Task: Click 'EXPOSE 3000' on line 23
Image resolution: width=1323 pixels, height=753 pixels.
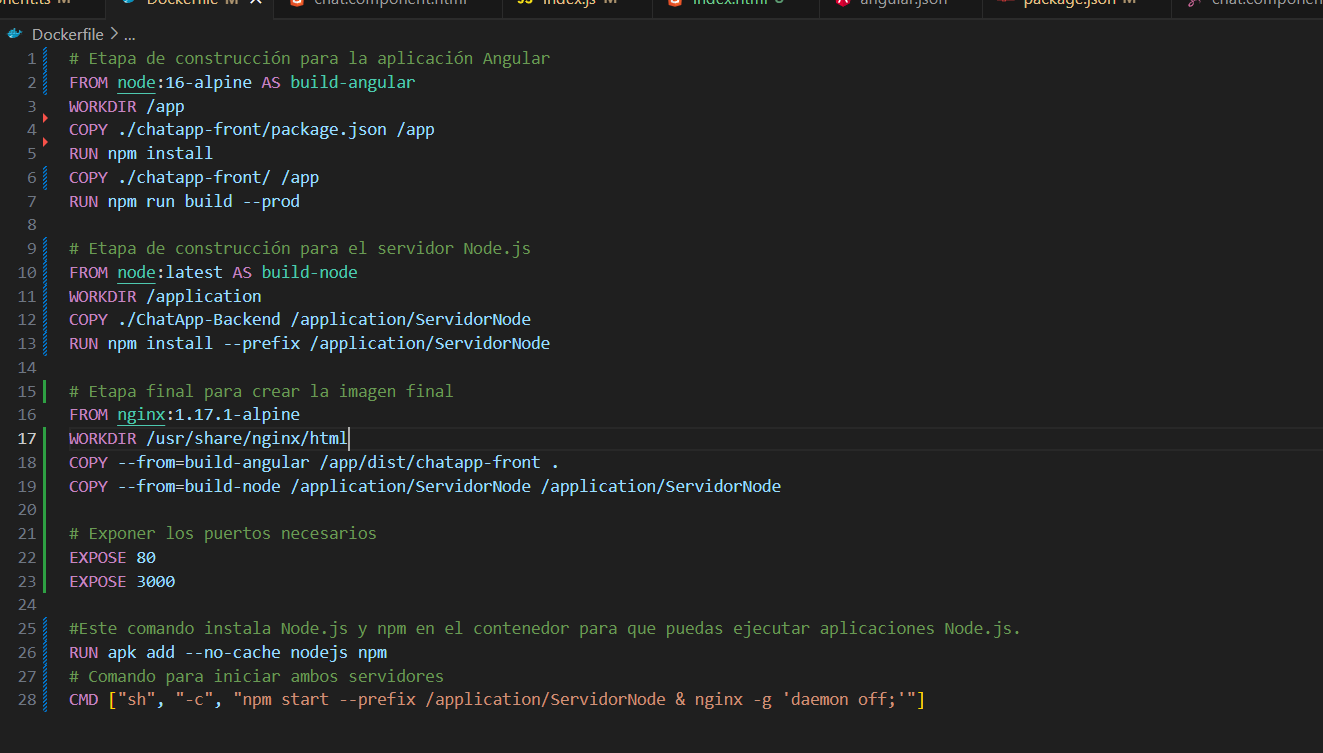Action: [x=122, y=582]
